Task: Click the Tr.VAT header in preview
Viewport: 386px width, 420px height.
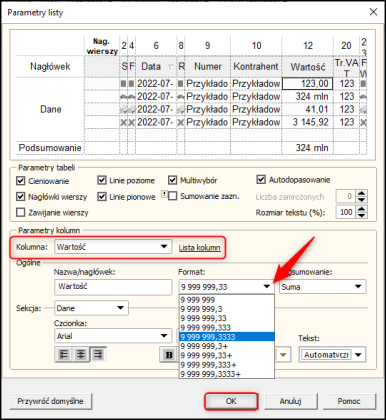Action: click(346, 67)
